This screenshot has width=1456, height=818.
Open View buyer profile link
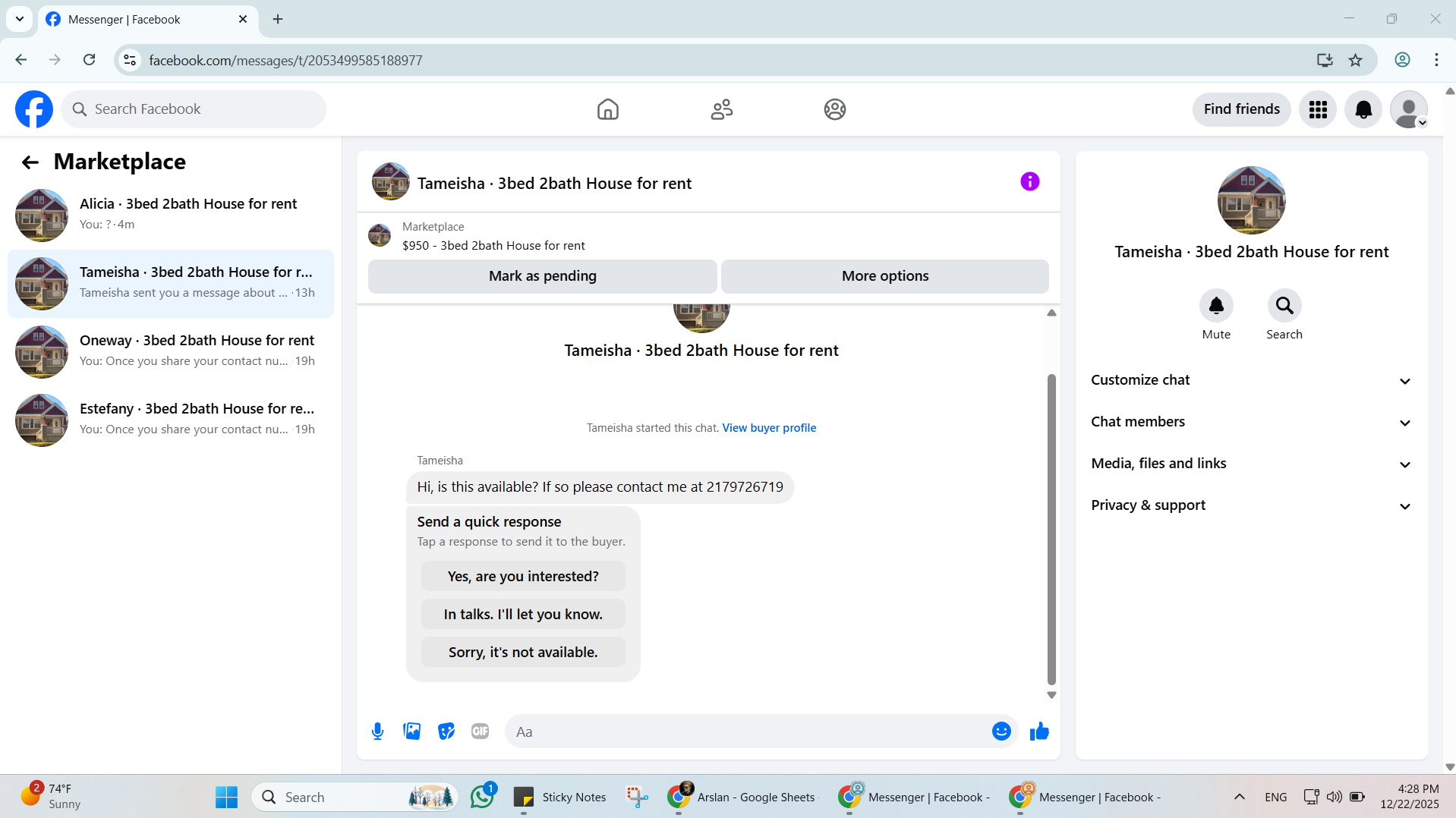pyautogui.click(x=769, y=428)
